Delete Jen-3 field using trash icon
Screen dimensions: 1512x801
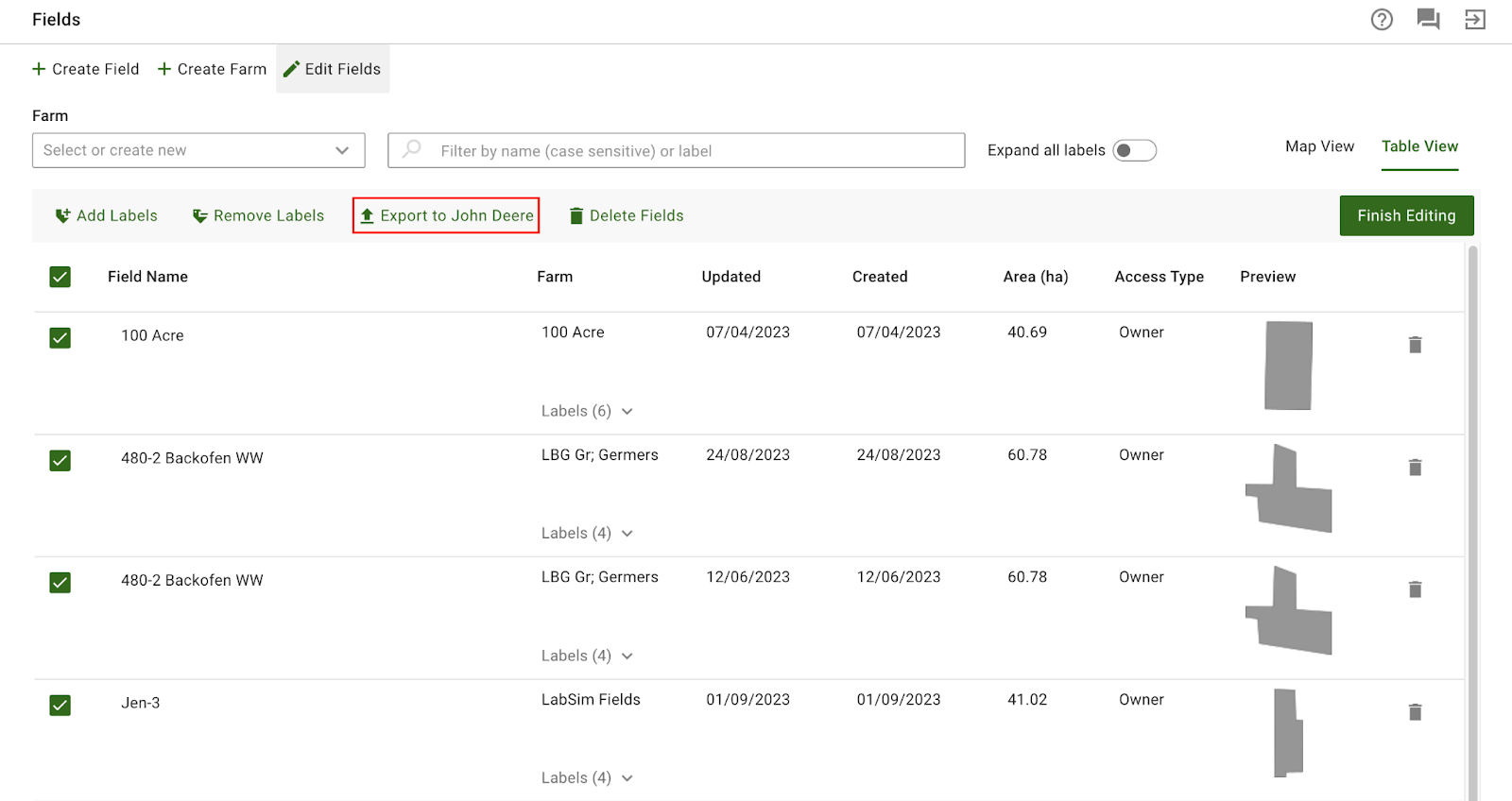tap(1415, 712)
